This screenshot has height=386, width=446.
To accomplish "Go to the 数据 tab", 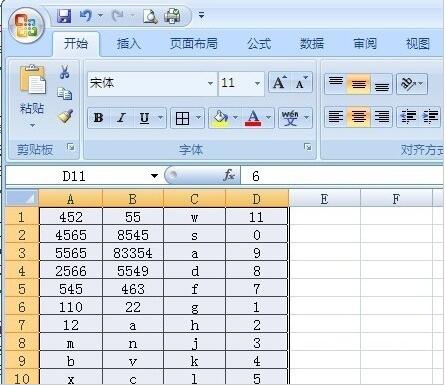I will point(312,44).
